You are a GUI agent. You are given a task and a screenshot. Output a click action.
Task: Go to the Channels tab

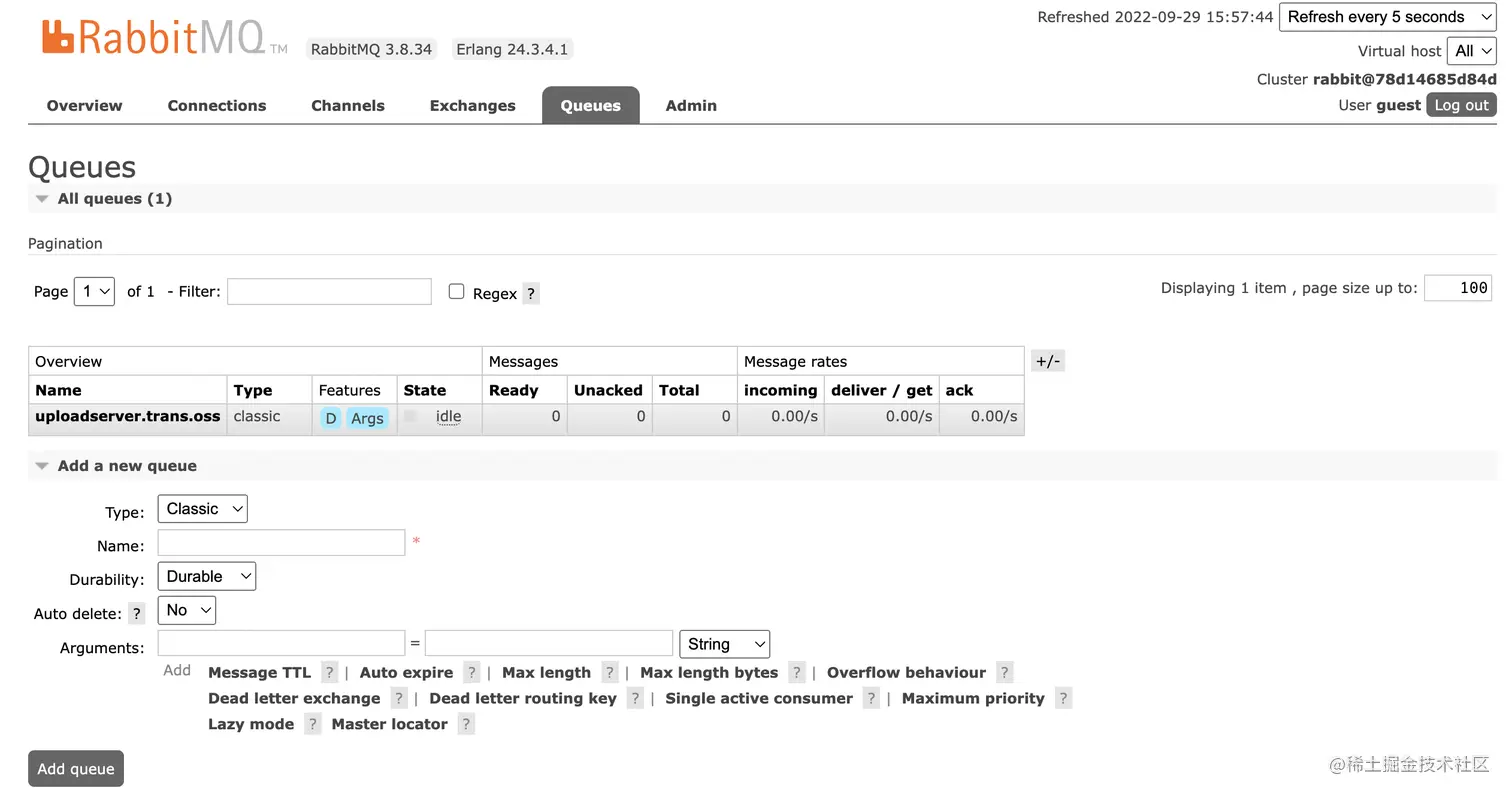pos(348,106)
